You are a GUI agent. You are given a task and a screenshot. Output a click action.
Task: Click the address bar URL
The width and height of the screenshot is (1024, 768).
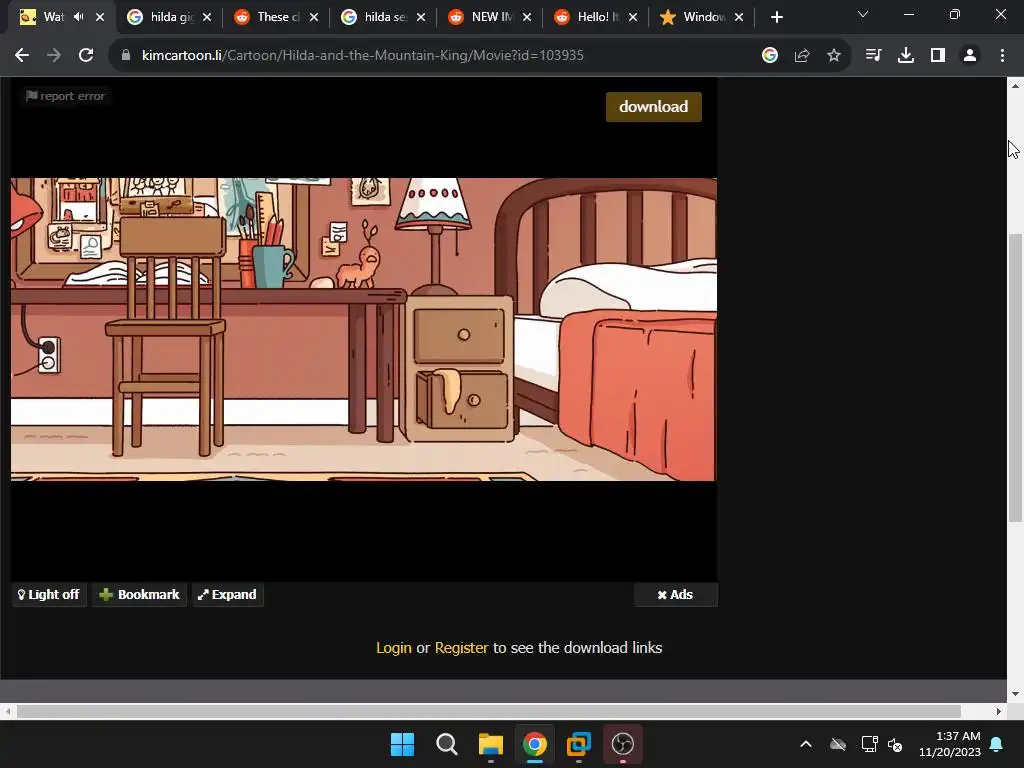click(x=362, y=56)
